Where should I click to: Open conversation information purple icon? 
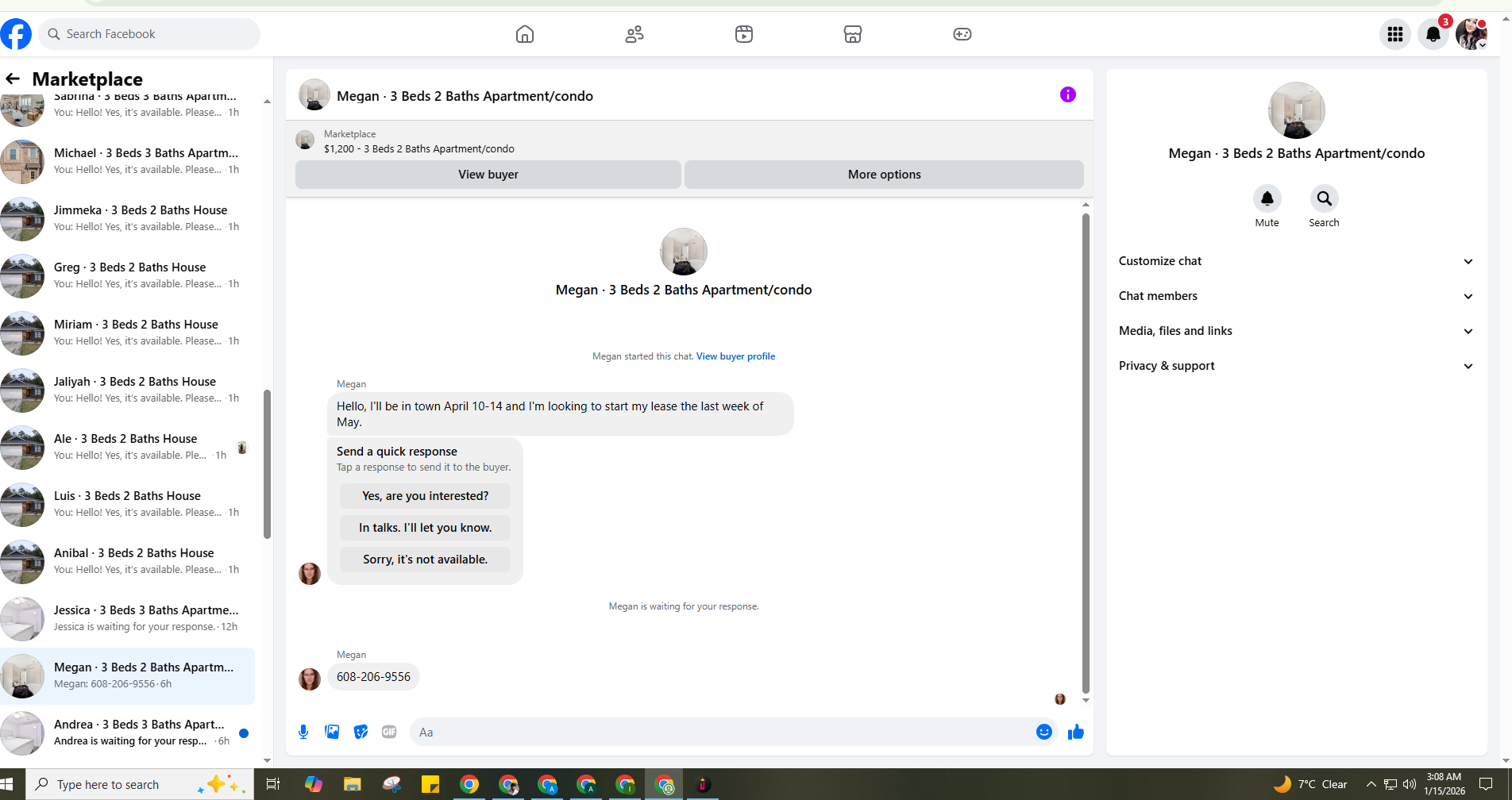1068,94
